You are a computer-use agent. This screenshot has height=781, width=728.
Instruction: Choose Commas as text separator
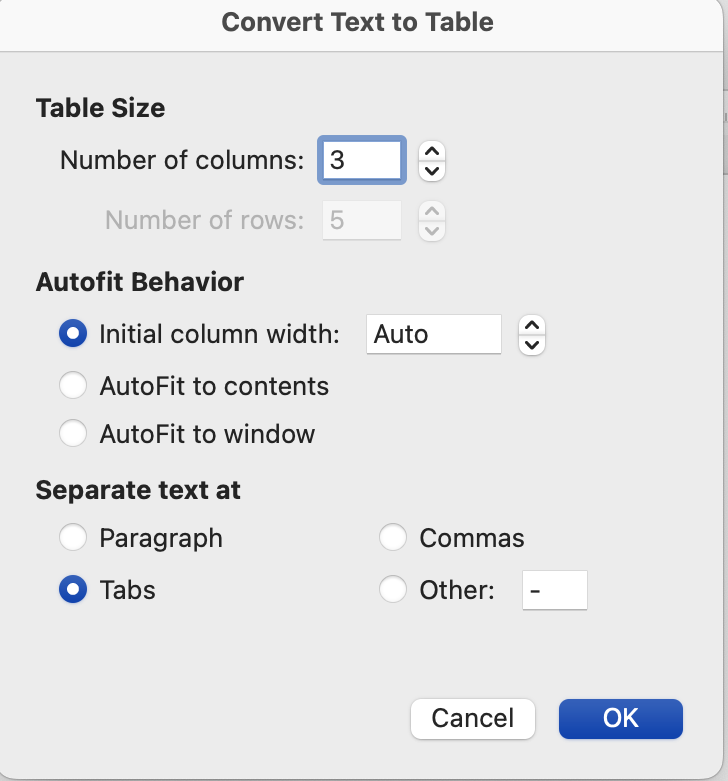393,537
